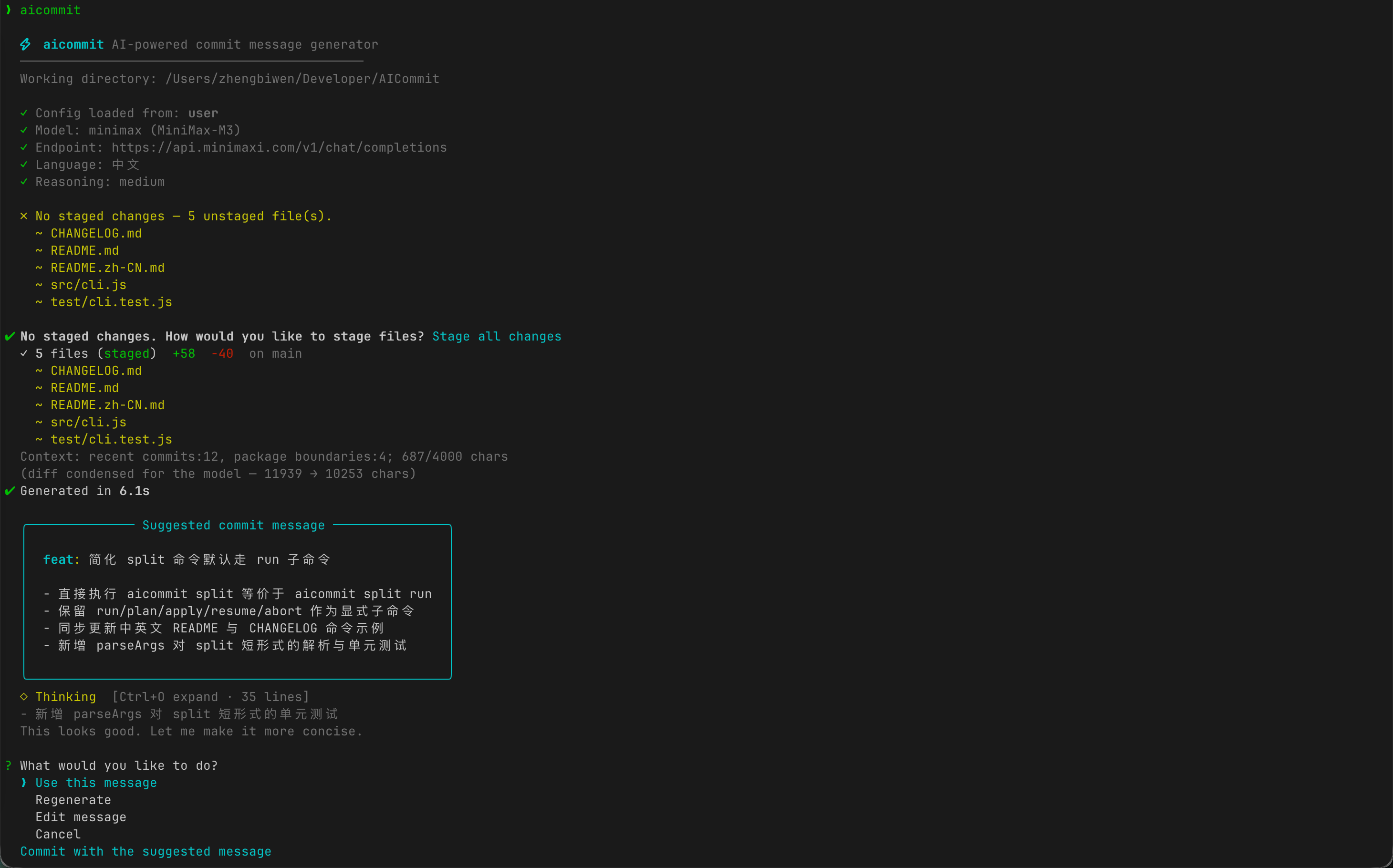Click the check mark next to 'Config loaded from'
The height and width of the screenshot is (868, 1393).
pos(23,113)
